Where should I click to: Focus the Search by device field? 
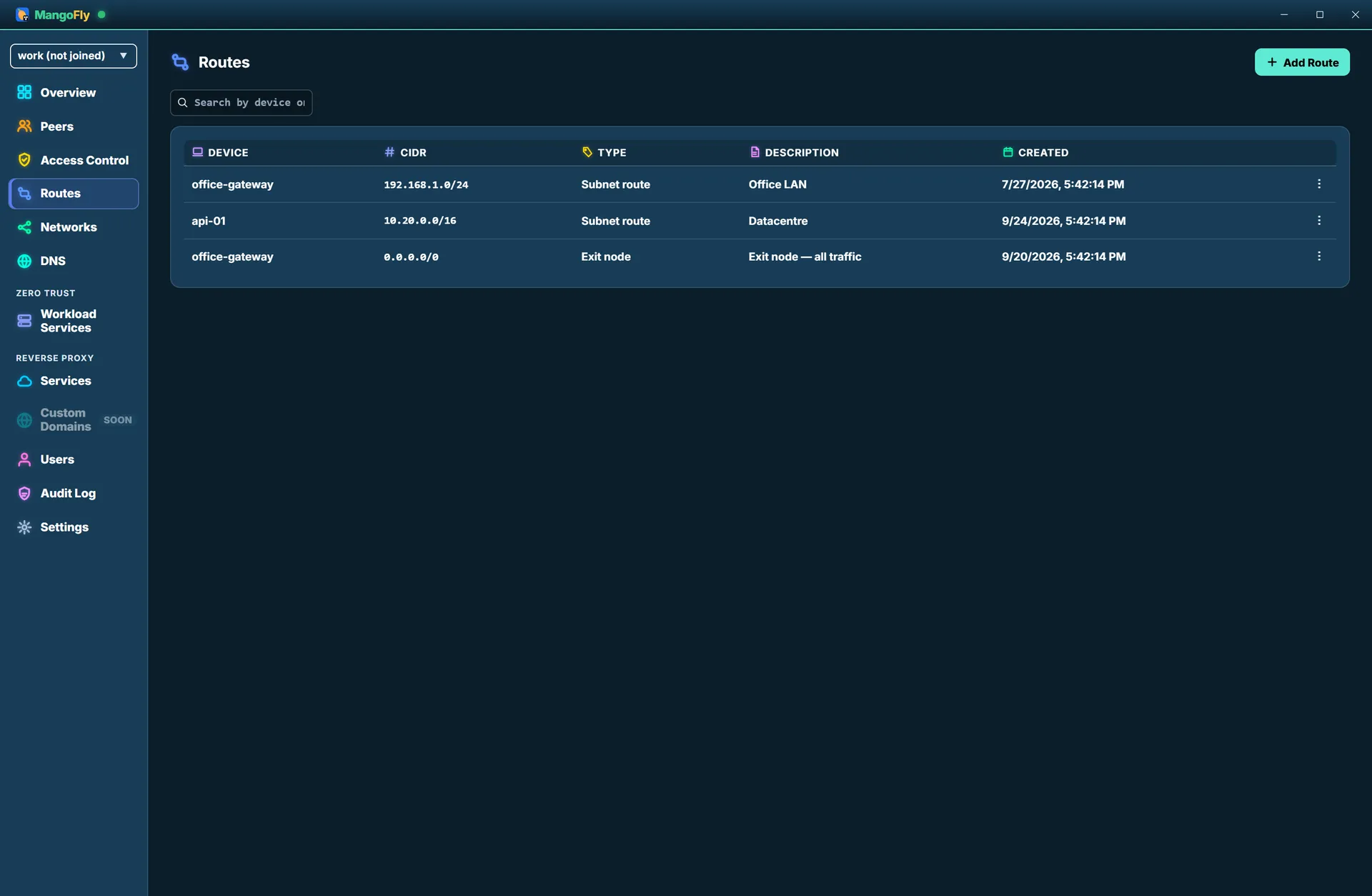click(x=241, y=102)
